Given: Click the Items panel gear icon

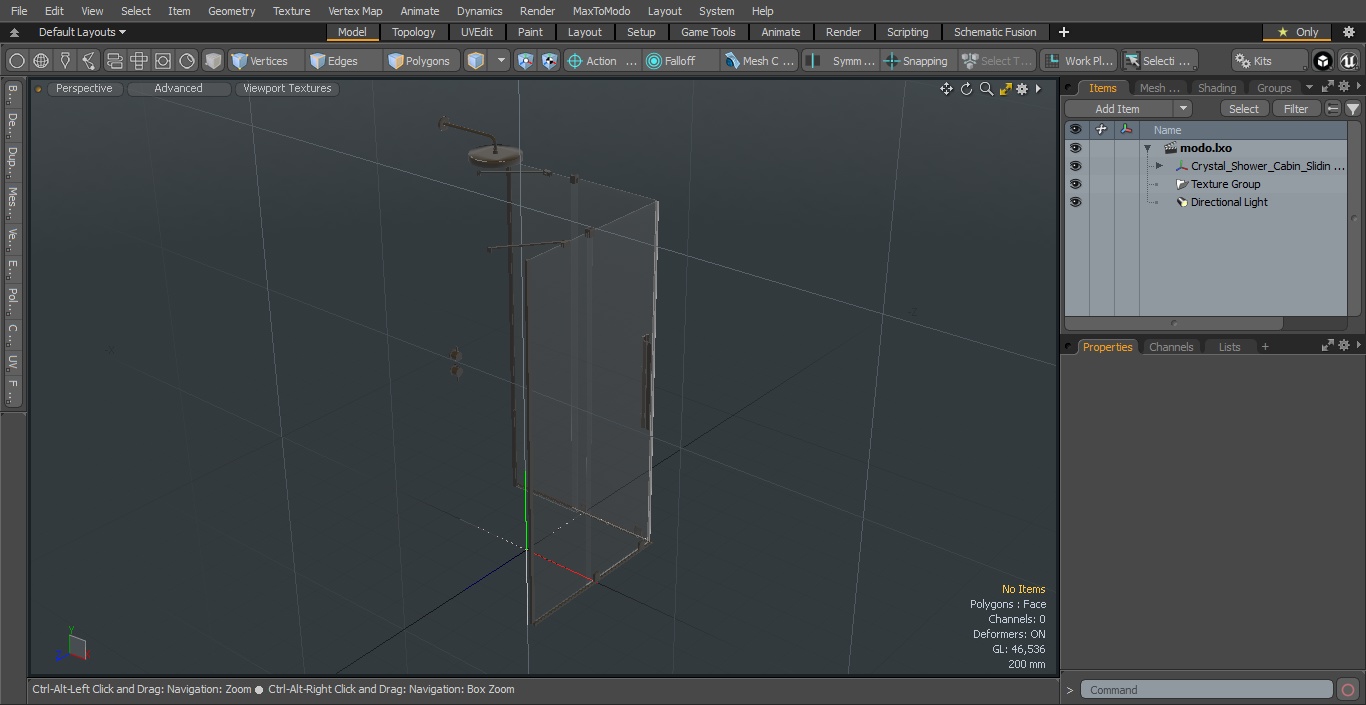Looking at the screenshot, I should point(1344,87).
